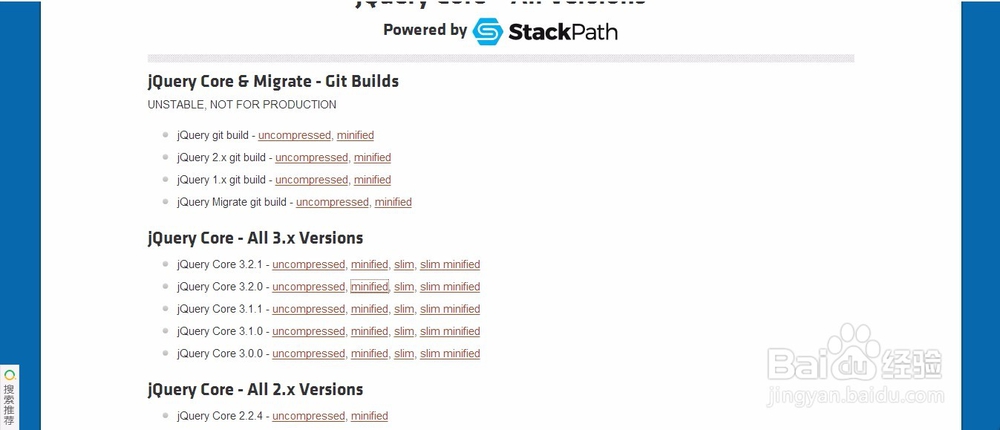This screenshot has height=430, width=1000.
Task: Open uncompressed jQuery 2.x git build
Action: (312, 158)
